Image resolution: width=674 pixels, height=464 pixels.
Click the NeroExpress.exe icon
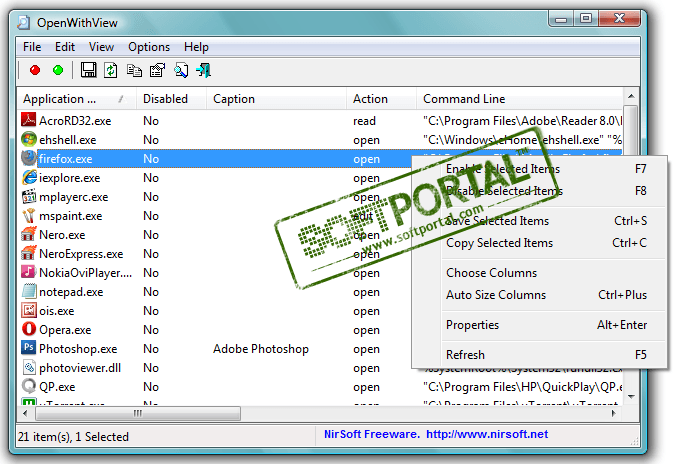[28, 253]
